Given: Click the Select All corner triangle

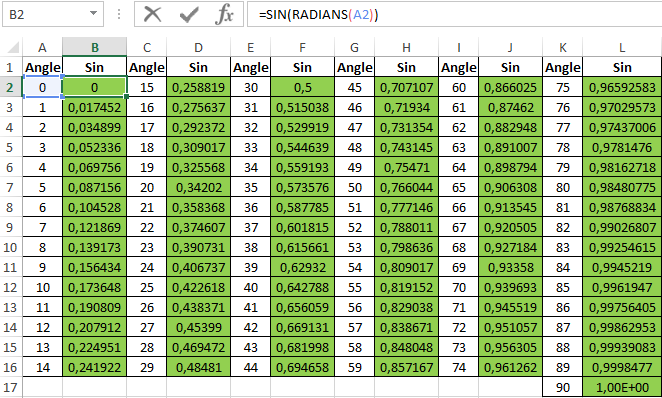Looking at the screenshot, I should click(13, 47).
